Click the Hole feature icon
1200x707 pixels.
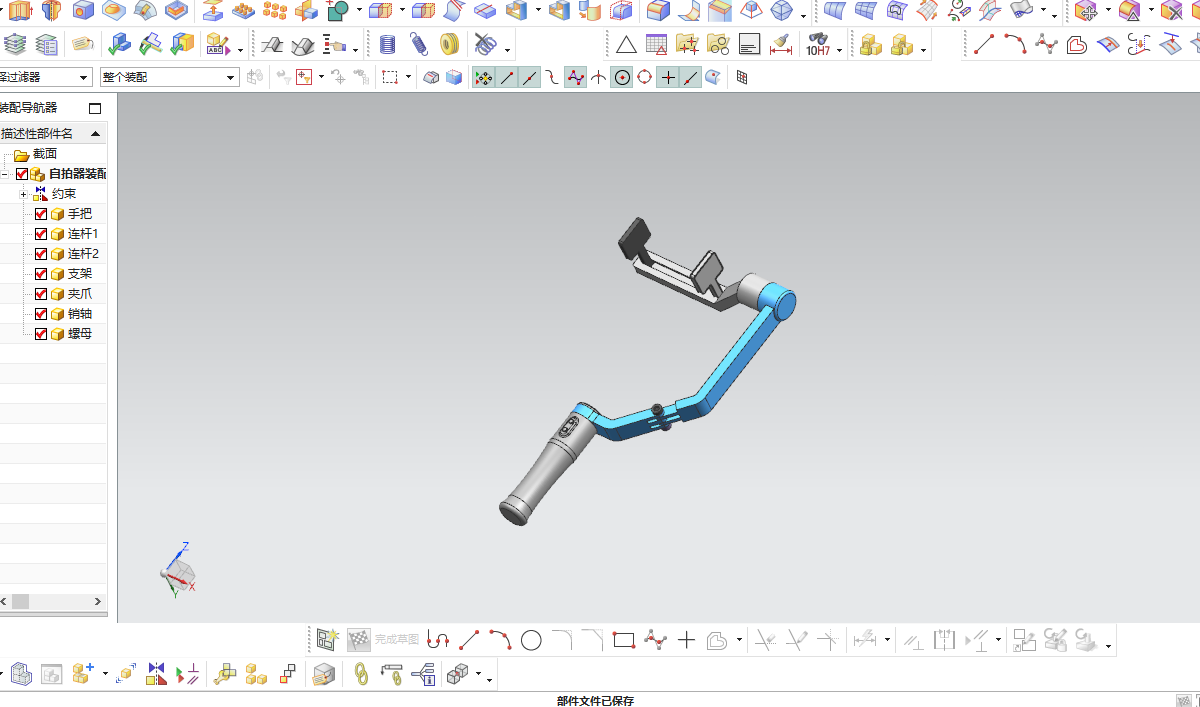(x=83, y=11)
